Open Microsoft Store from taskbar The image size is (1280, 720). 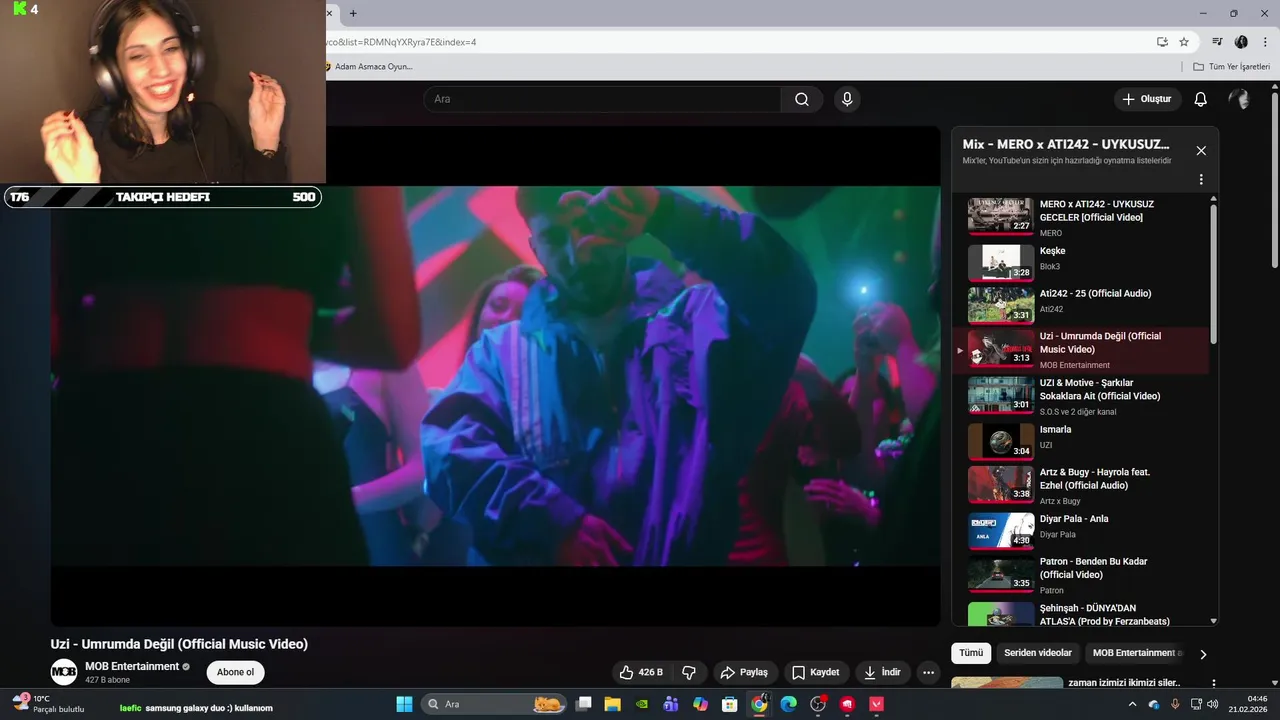(730, 704)
